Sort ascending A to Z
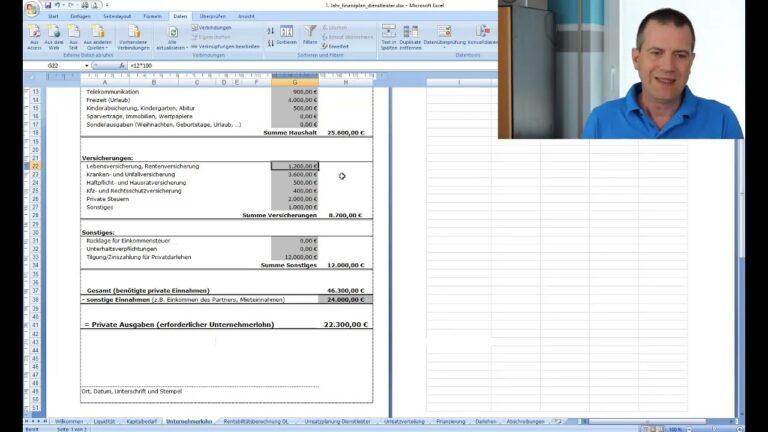 click(271, 31)
